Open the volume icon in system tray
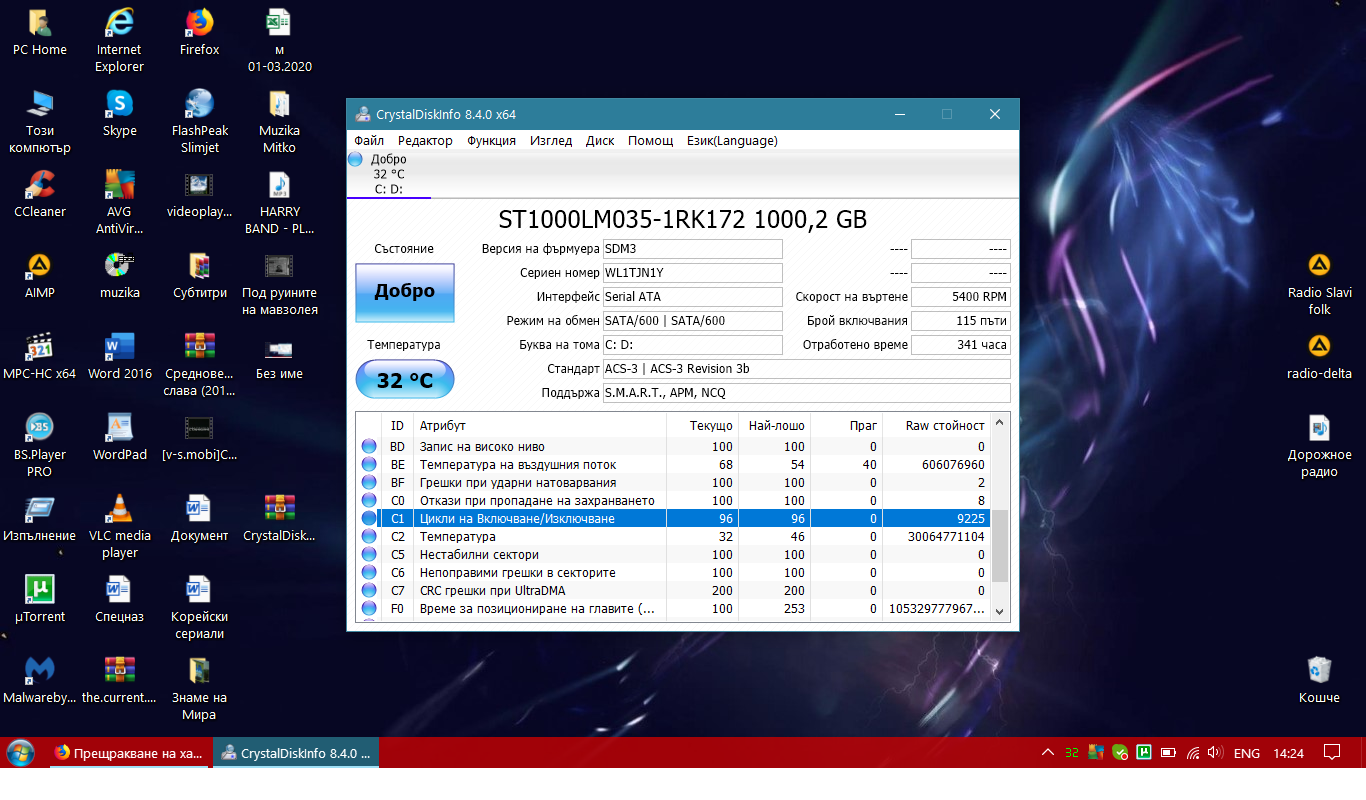This screenshot has width=1366, height=800. [1216, 753]
